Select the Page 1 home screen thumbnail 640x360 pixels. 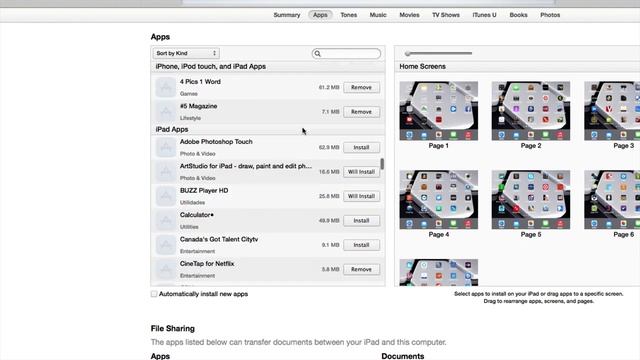click(439, 111)
